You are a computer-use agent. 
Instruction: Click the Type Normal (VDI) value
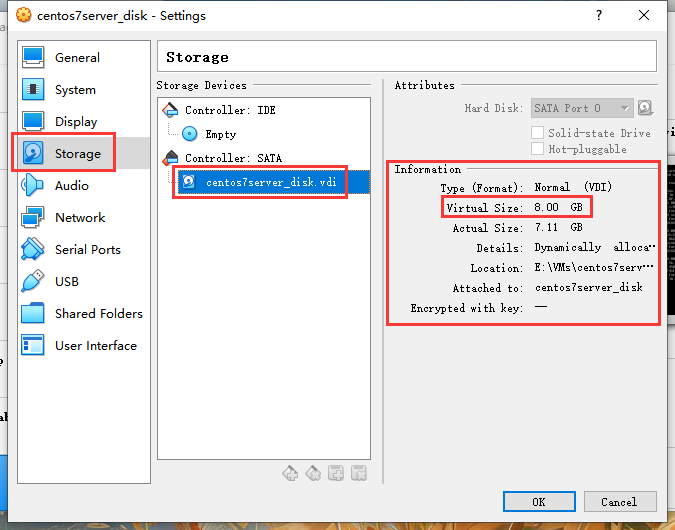pos(573,187)
